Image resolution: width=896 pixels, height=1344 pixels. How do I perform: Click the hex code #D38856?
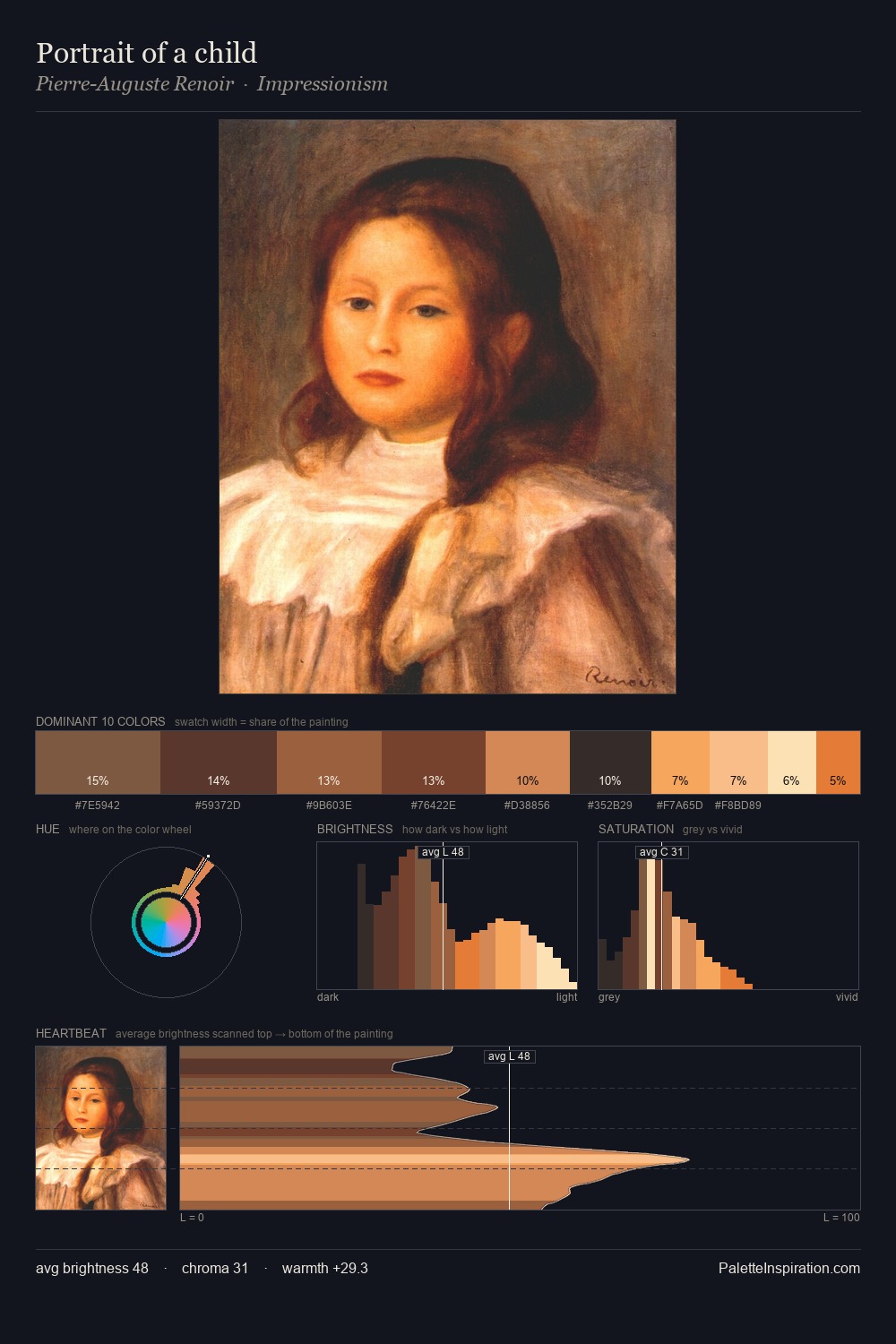pos(527,806)
